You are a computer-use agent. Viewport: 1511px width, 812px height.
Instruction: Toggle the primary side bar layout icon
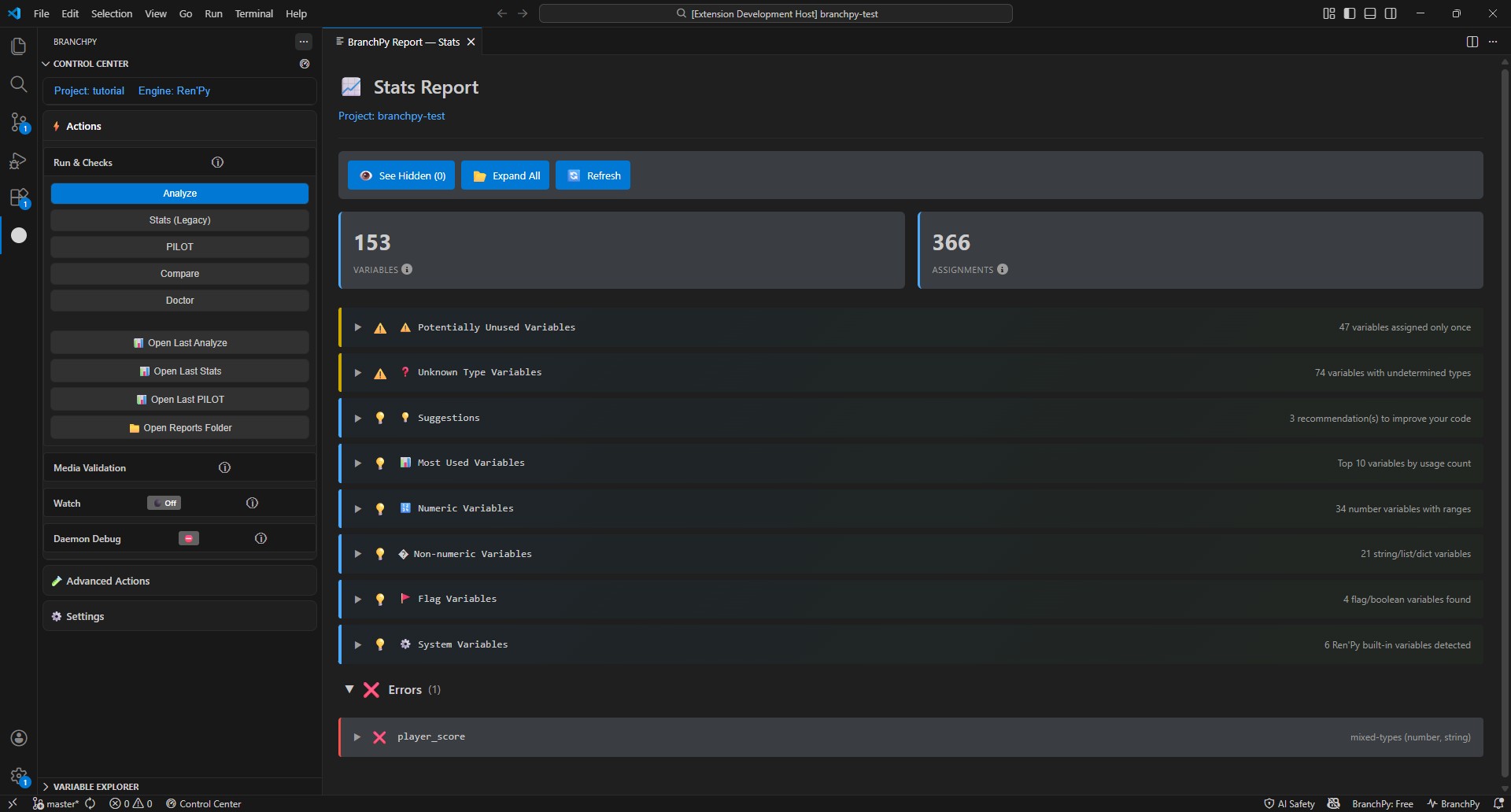(1350, 13)
